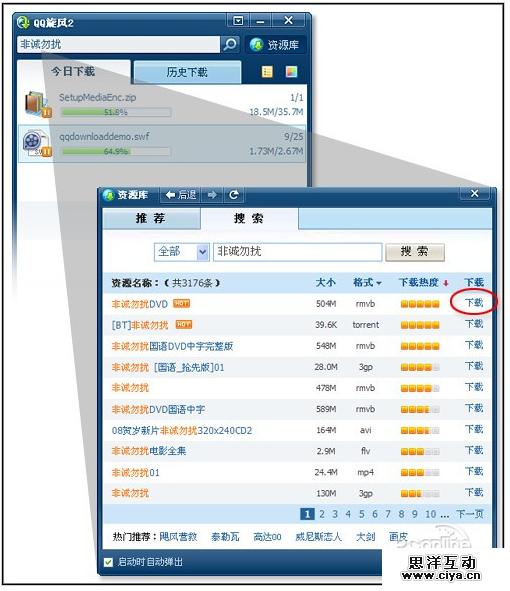Download the 28.0M 3gp row
Image resolution: width=510 pixels, height=591 pixels.
point(474,366)
